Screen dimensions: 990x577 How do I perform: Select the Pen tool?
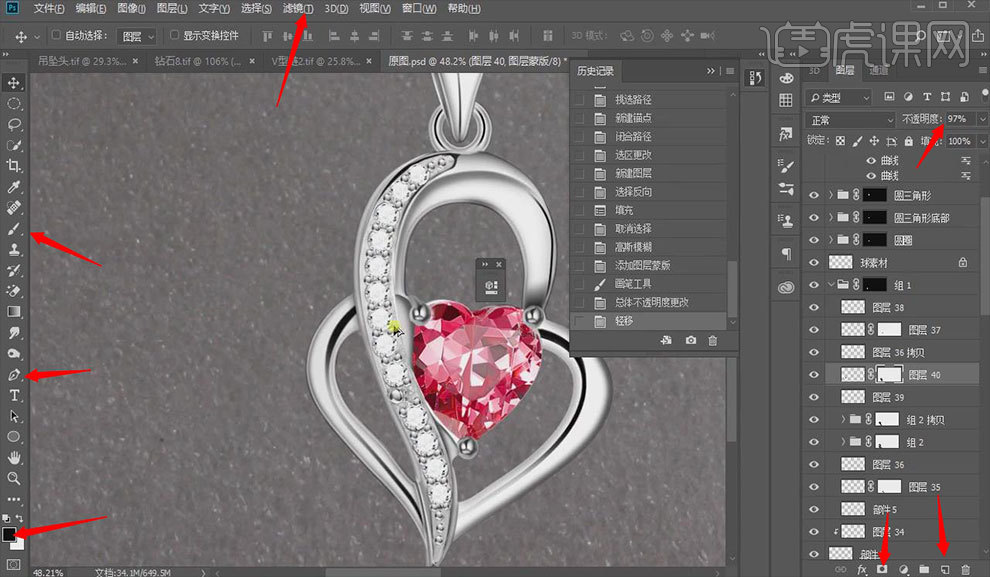(14, 374)
